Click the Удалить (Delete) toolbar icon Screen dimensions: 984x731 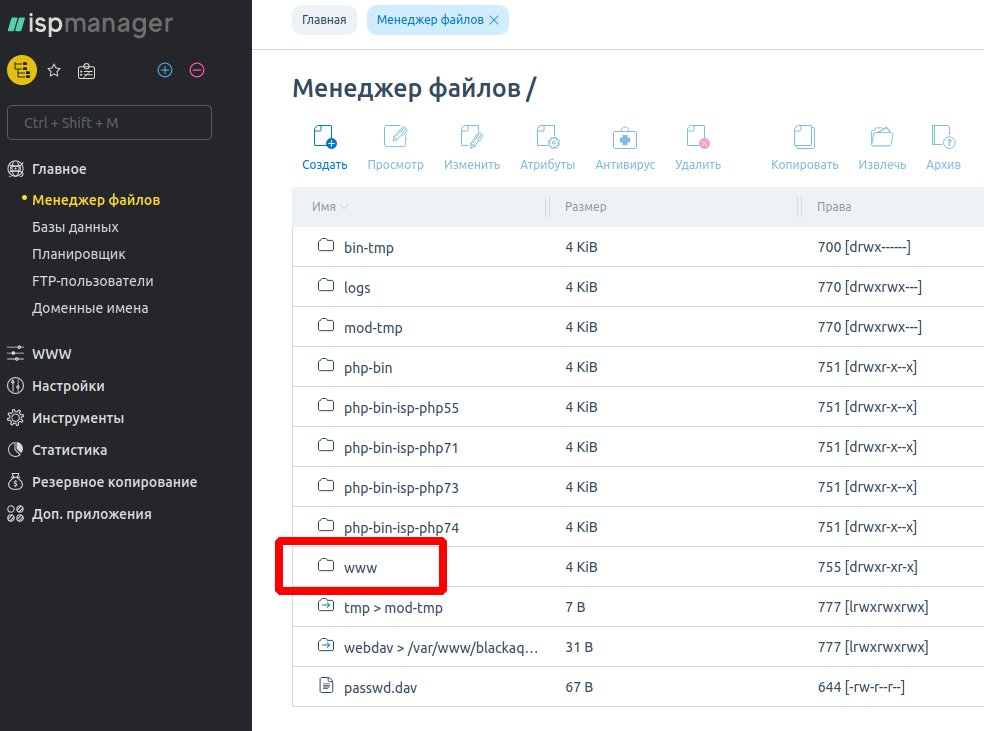pos(697,138)
